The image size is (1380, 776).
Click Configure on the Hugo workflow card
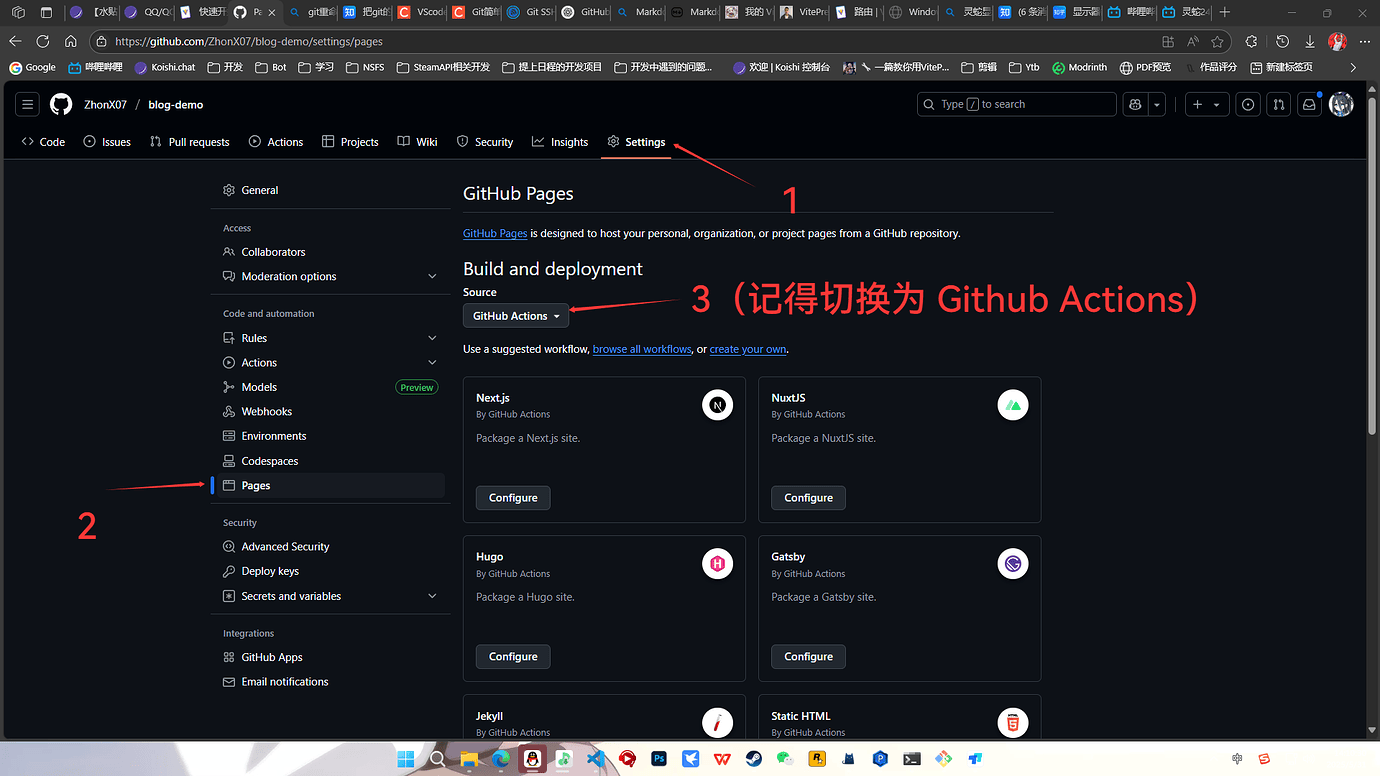point(513,656)
